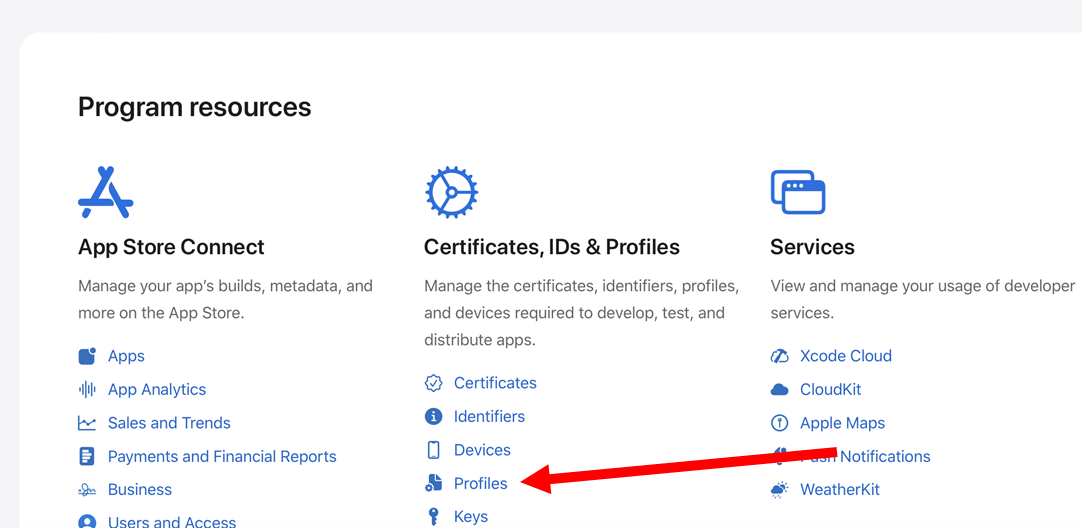Click the Certificates gear logo icon

pos(451,193)
